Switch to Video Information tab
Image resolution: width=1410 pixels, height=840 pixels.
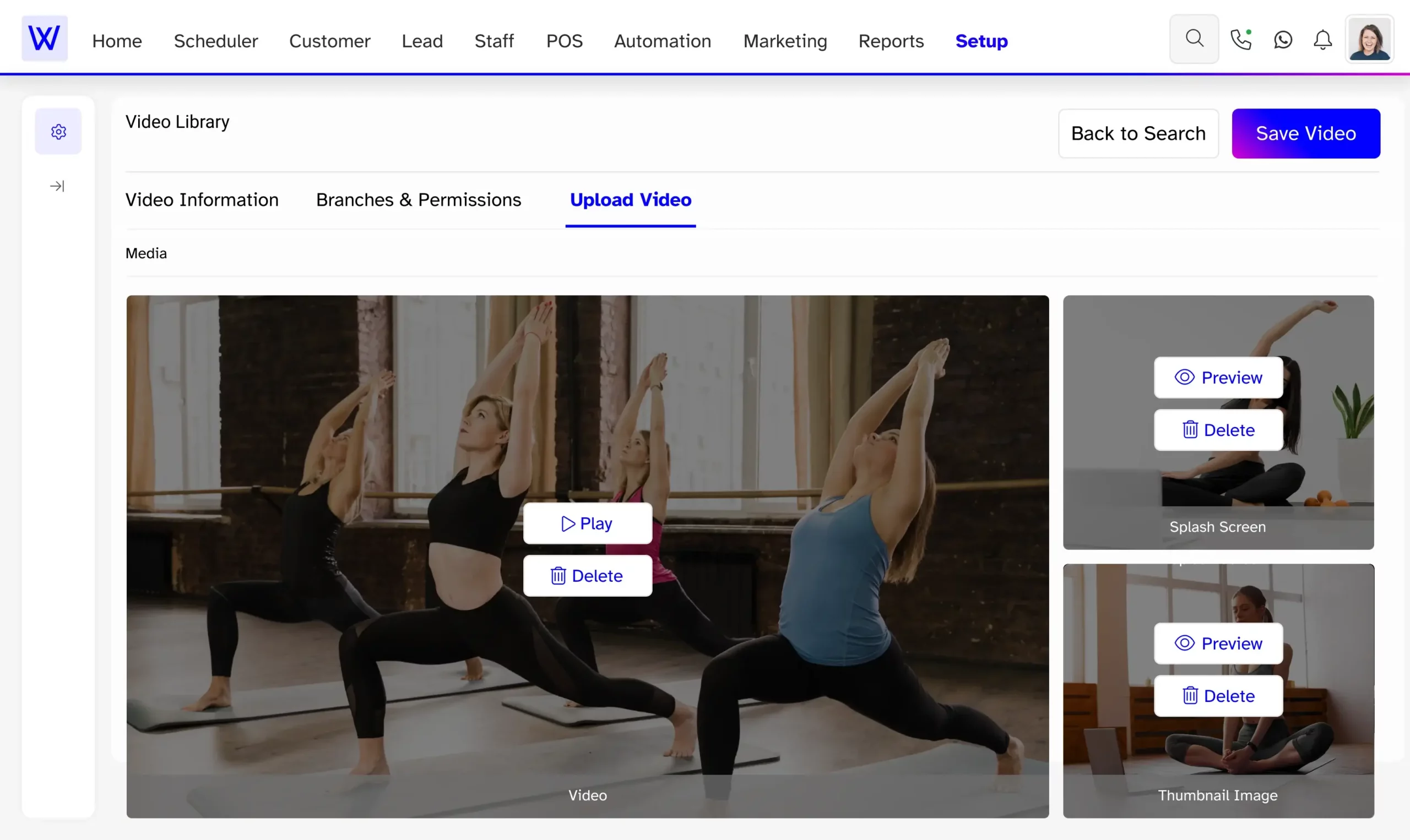[x=201, y=199]
